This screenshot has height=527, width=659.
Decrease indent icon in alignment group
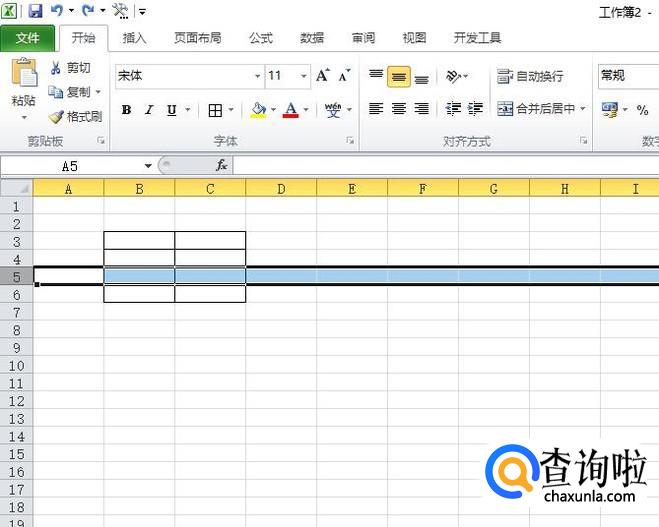coord(453,109)
